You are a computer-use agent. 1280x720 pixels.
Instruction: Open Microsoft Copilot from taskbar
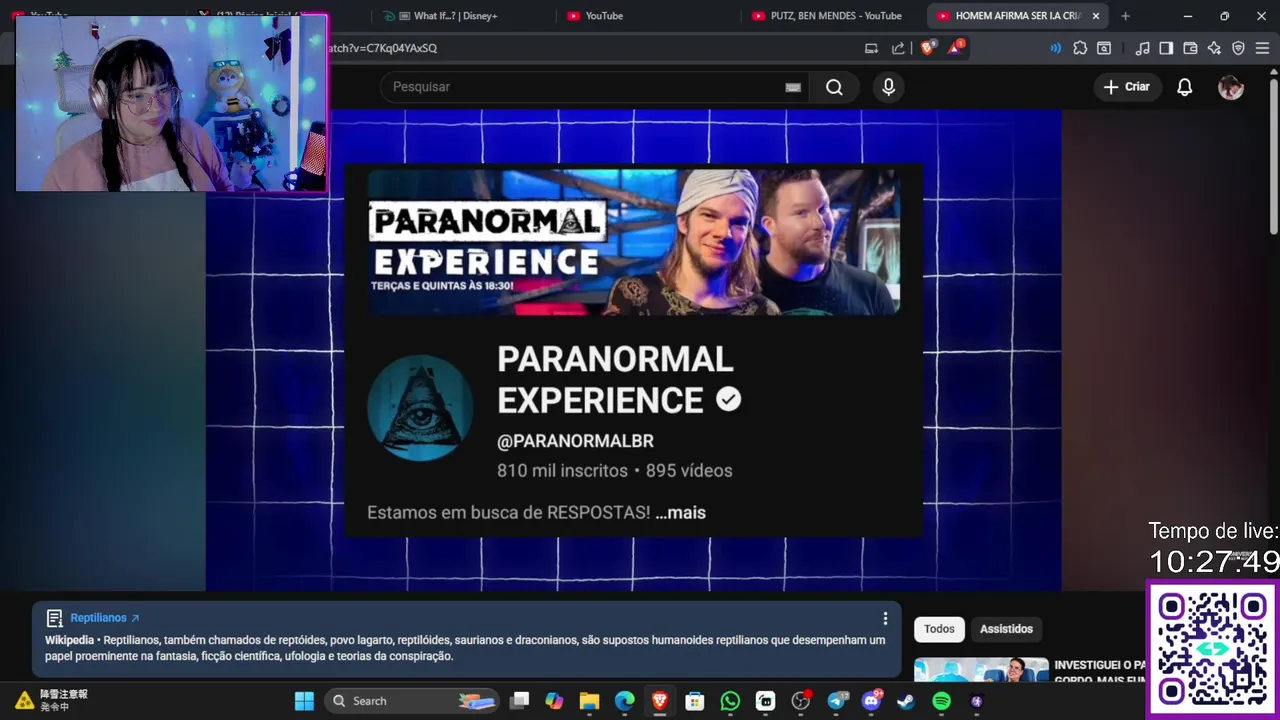click(x=554, y=701)
